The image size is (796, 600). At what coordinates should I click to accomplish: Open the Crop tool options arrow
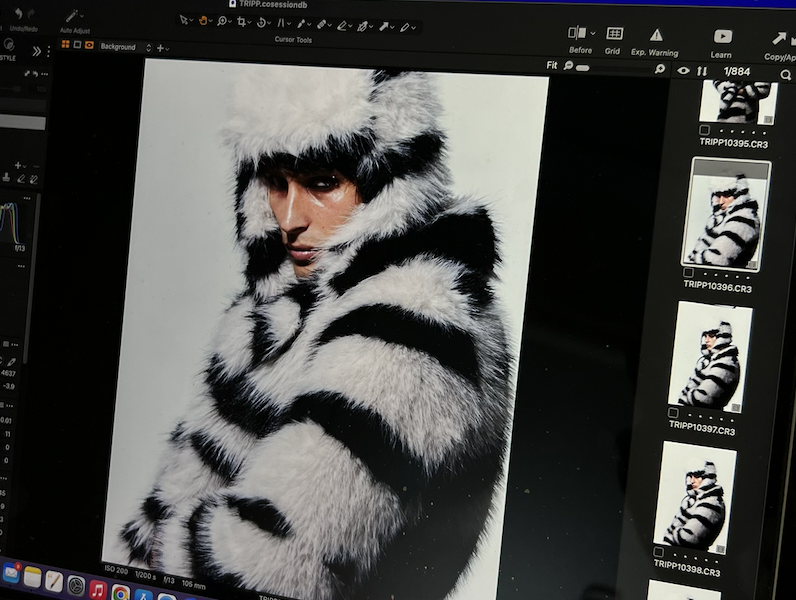pyautogui.click(x=250, y=23)
